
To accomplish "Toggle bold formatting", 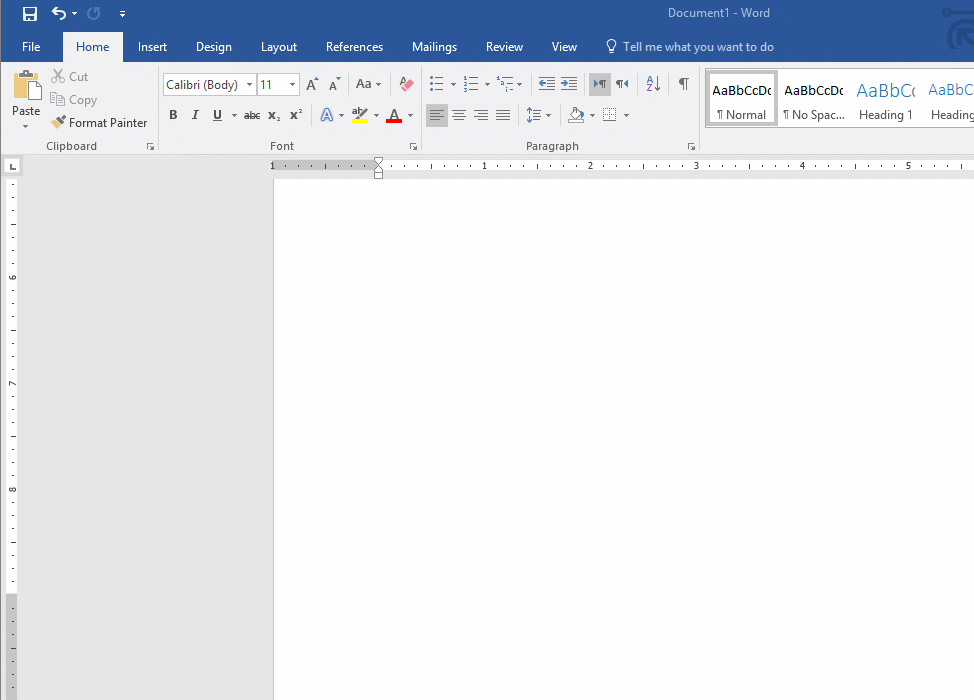I will (173, 115).
